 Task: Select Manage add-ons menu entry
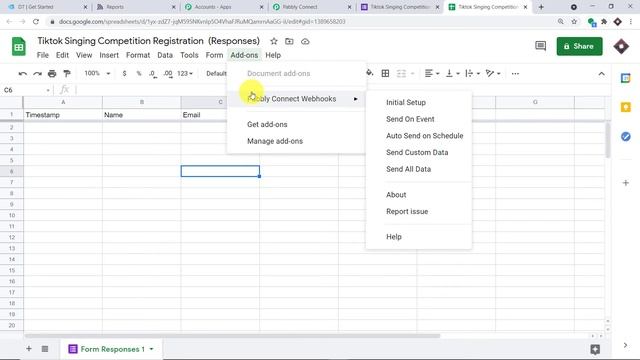pyautogui.click(x=296, y=141)
